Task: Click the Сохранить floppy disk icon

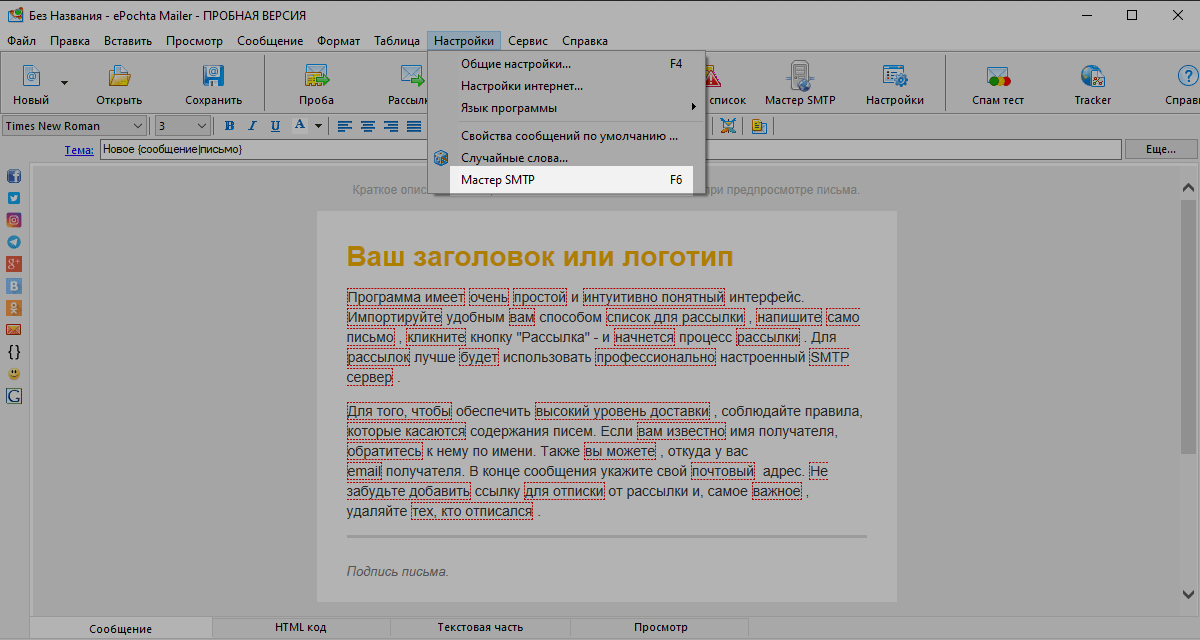Action: pos(213,75)
